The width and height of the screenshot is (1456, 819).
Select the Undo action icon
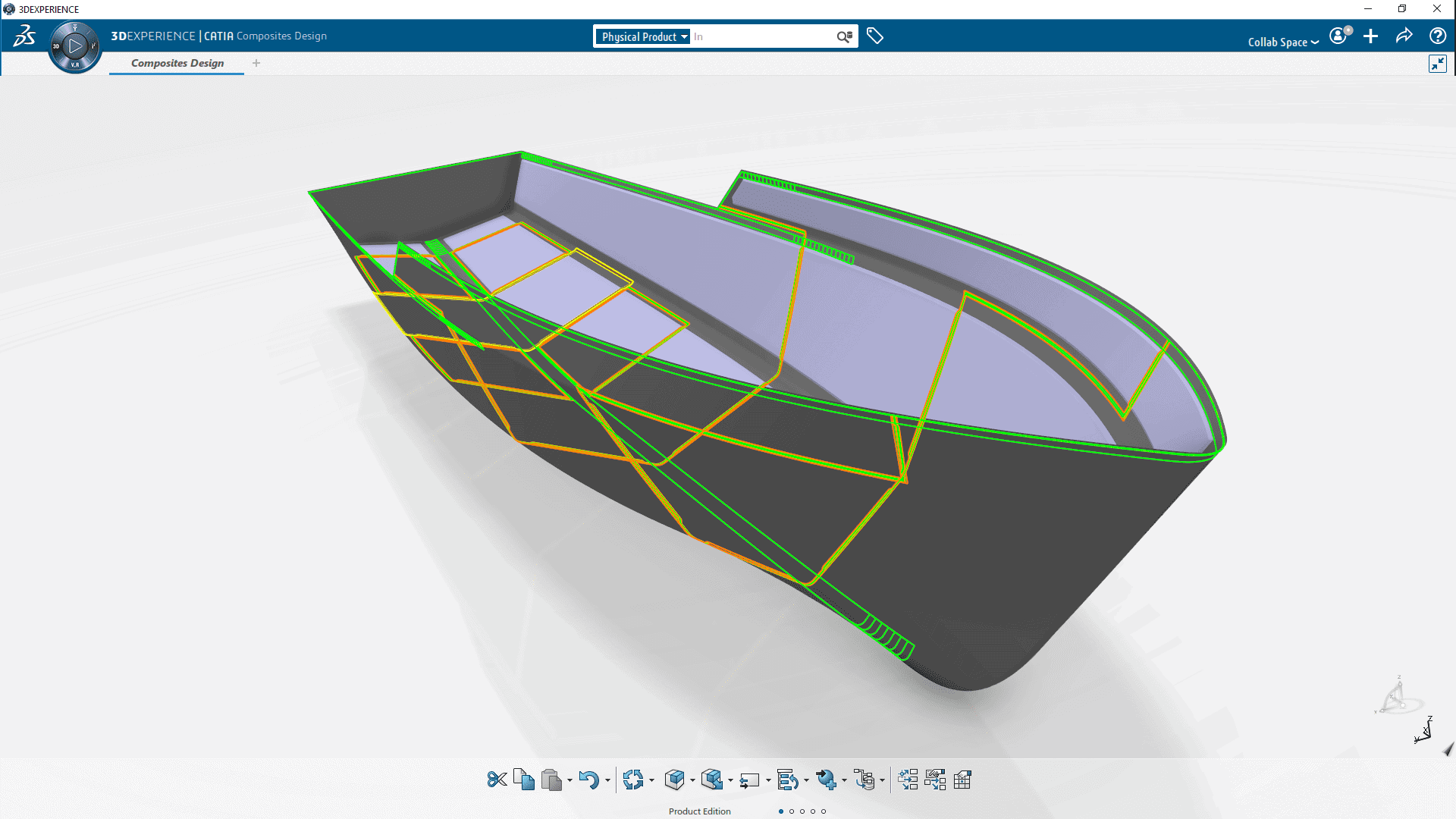586,779
